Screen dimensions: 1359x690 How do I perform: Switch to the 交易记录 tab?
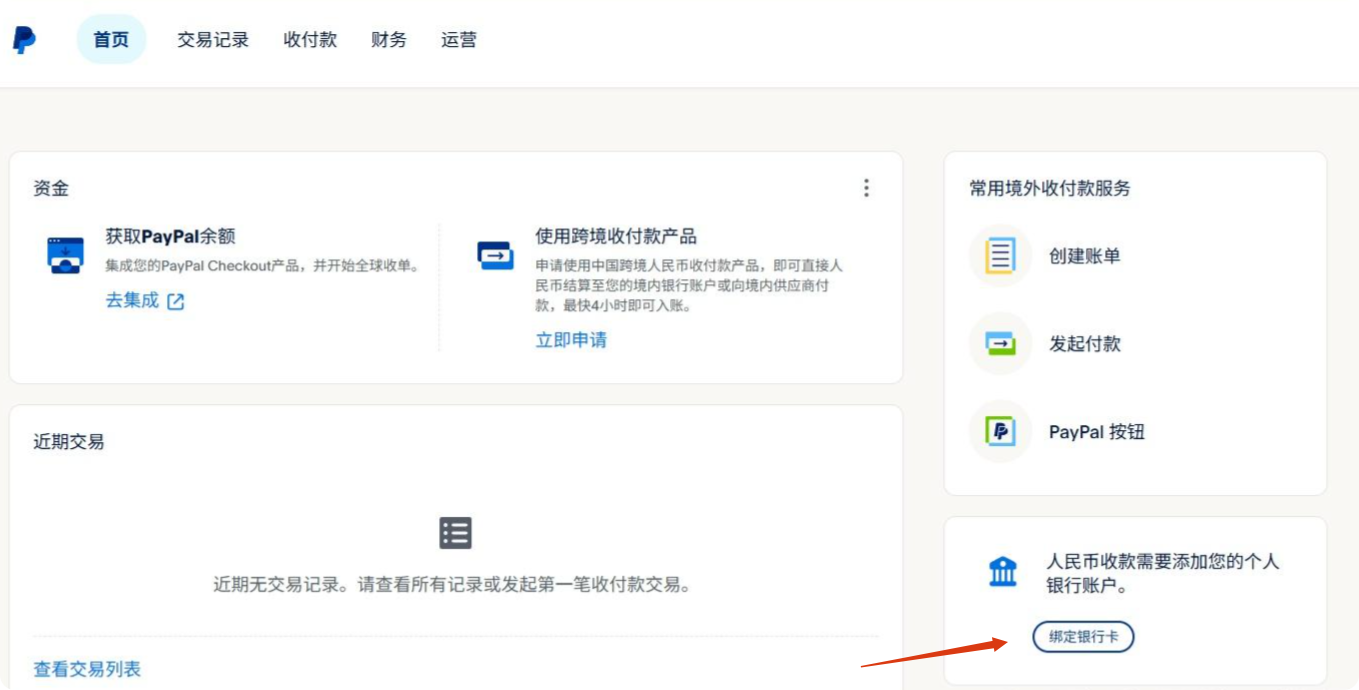coord(211,39)
